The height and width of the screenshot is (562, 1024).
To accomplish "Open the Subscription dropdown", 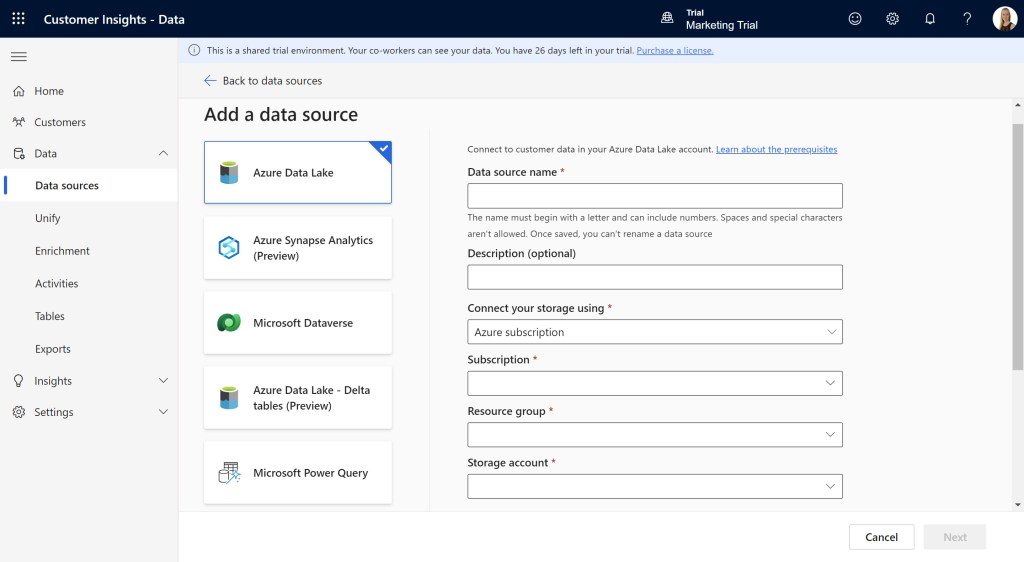I will pos(654,383).
